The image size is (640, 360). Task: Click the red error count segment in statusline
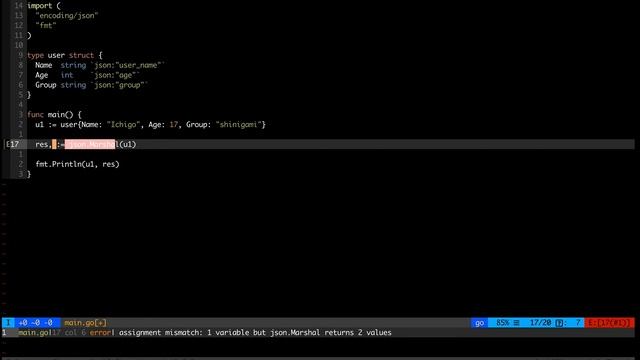609,323
